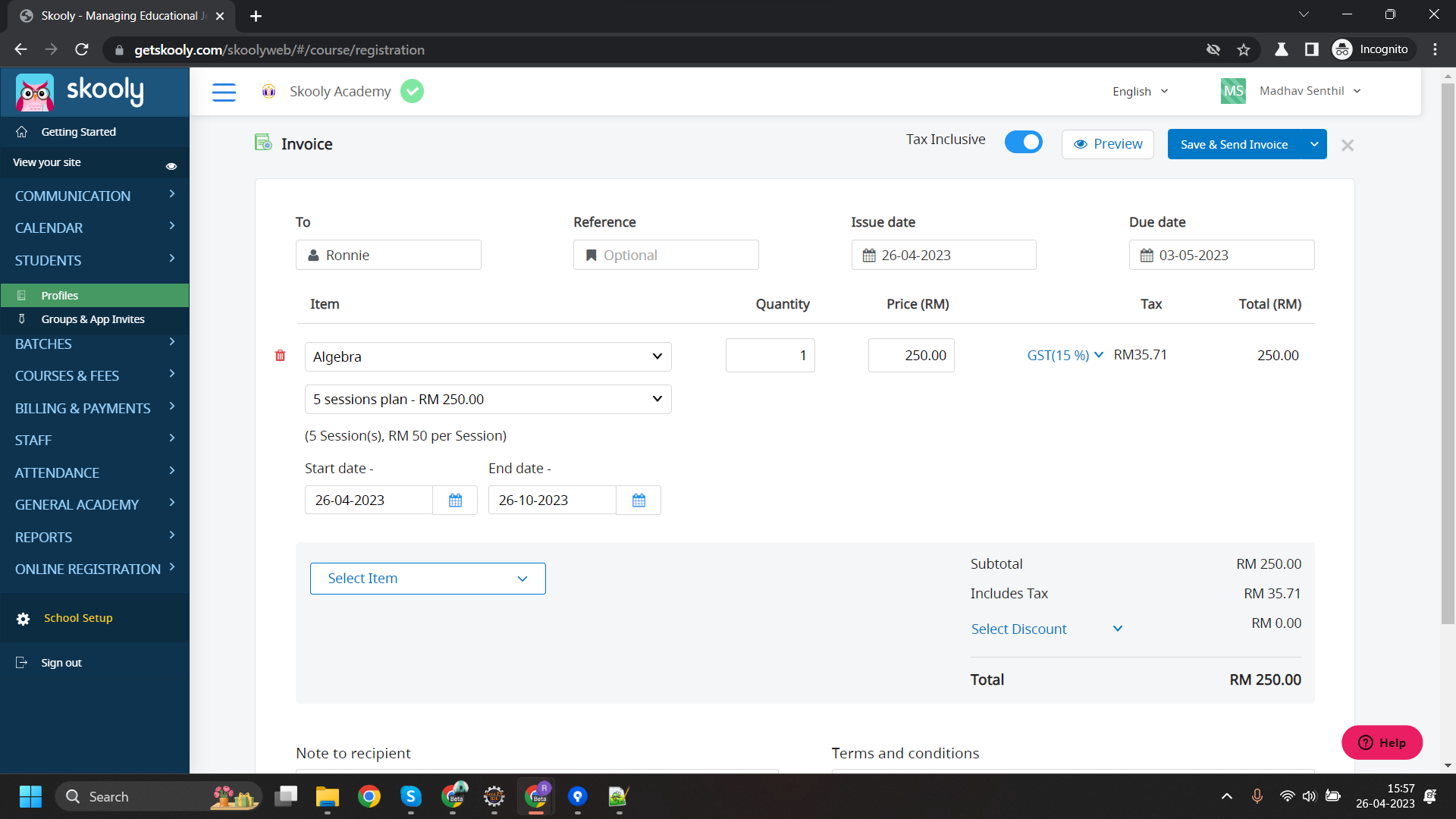Bookmark this page with the star icon
1456x819 pixels.
pyautogui.click(x=1244, y=49)
